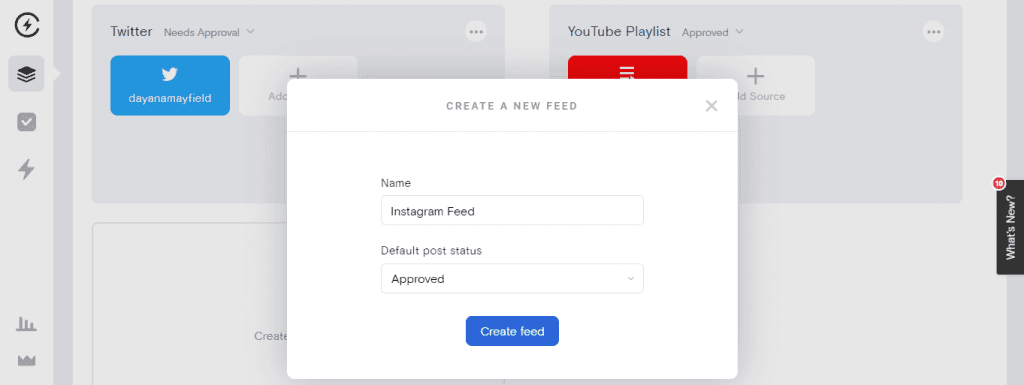
Task: Click the red YouTube source tile
Action: 628,68
